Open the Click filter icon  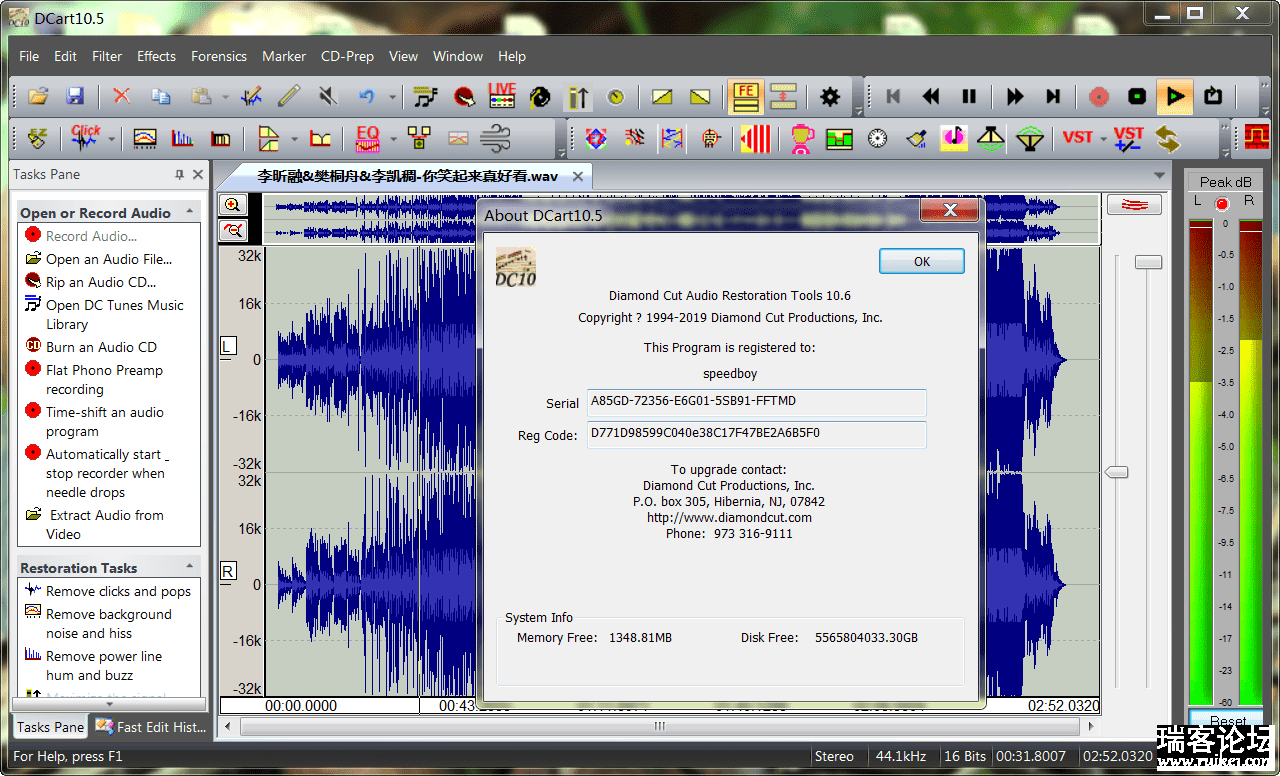click(86, 138)
